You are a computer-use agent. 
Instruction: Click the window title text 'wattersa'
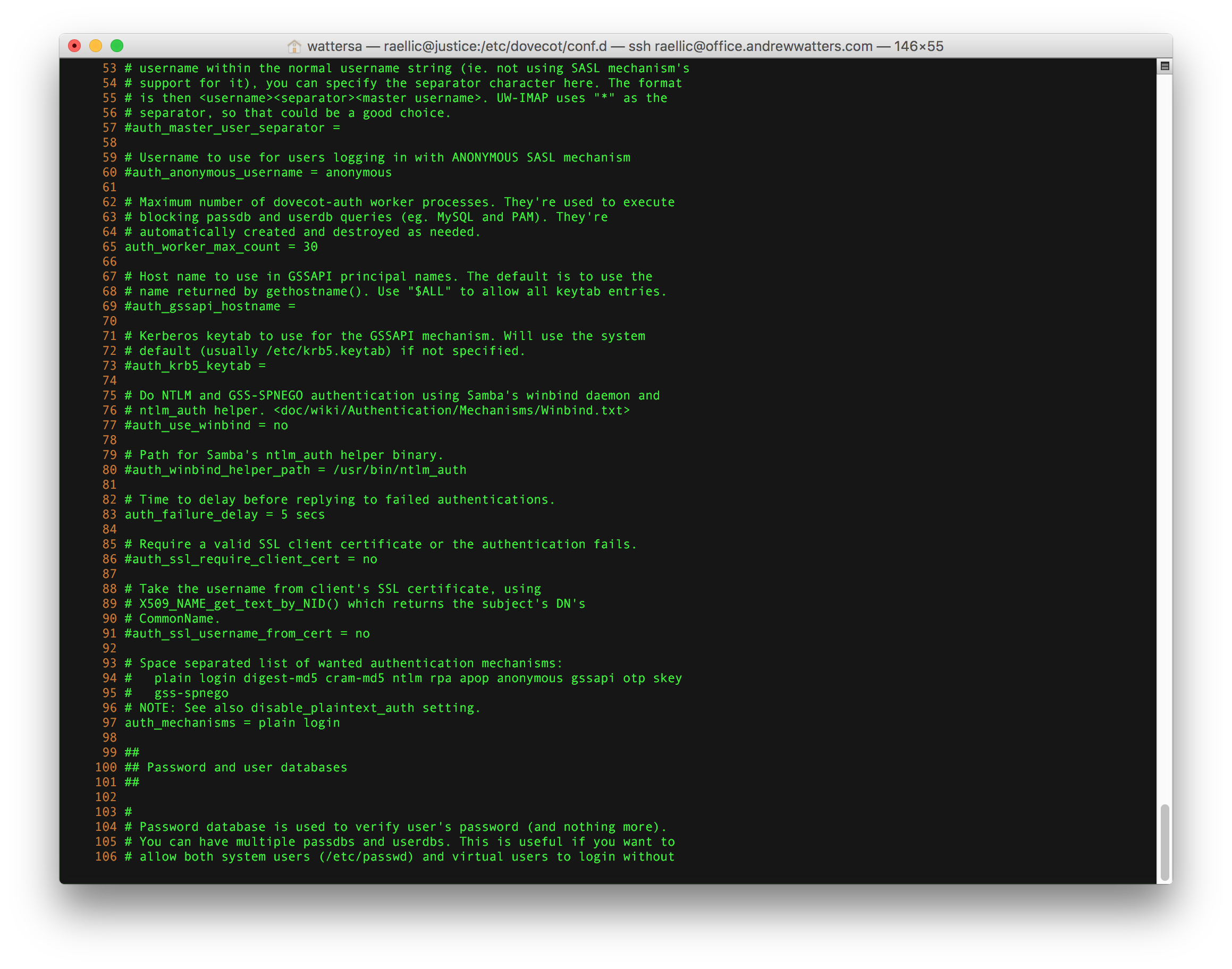[334, 46]
